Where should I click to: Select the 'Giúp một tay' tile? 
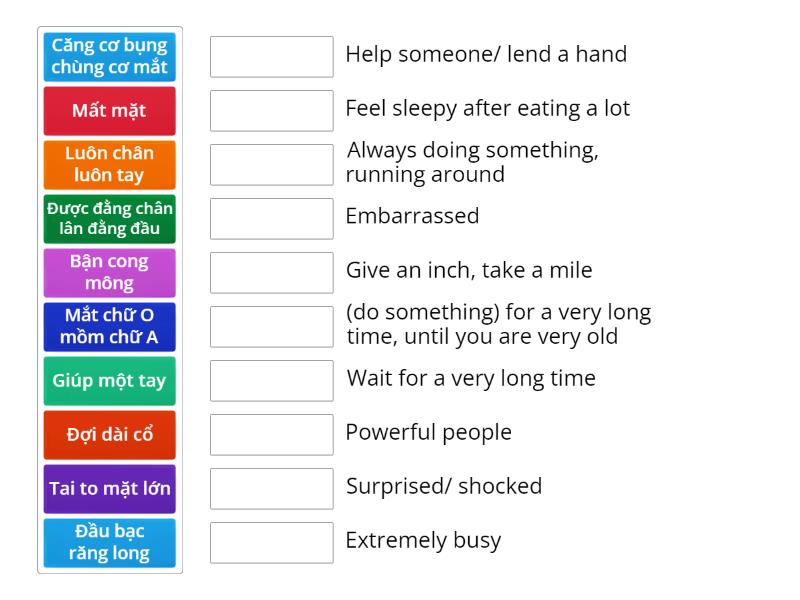(x=110, y=381)
